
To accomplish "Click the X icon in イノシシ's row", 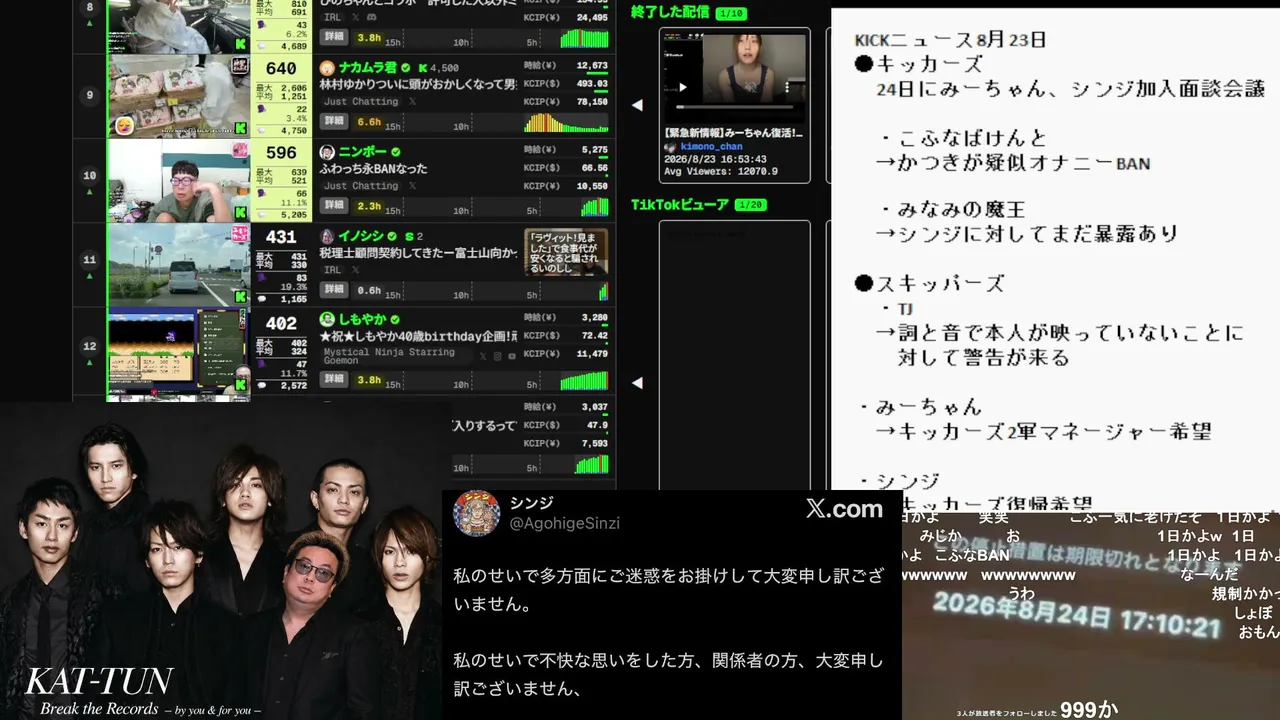I will click(357, 270).
